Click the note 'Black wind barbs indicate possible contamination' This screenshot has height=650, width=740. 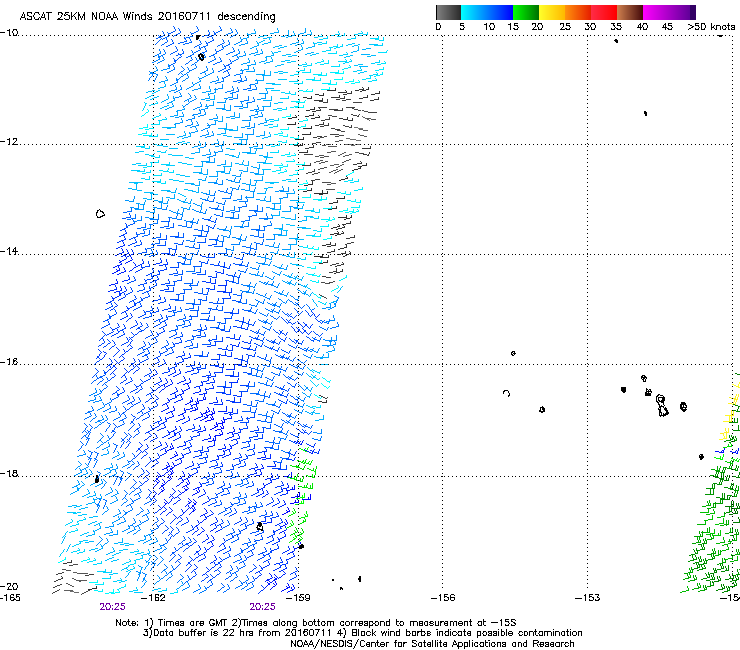467,633
